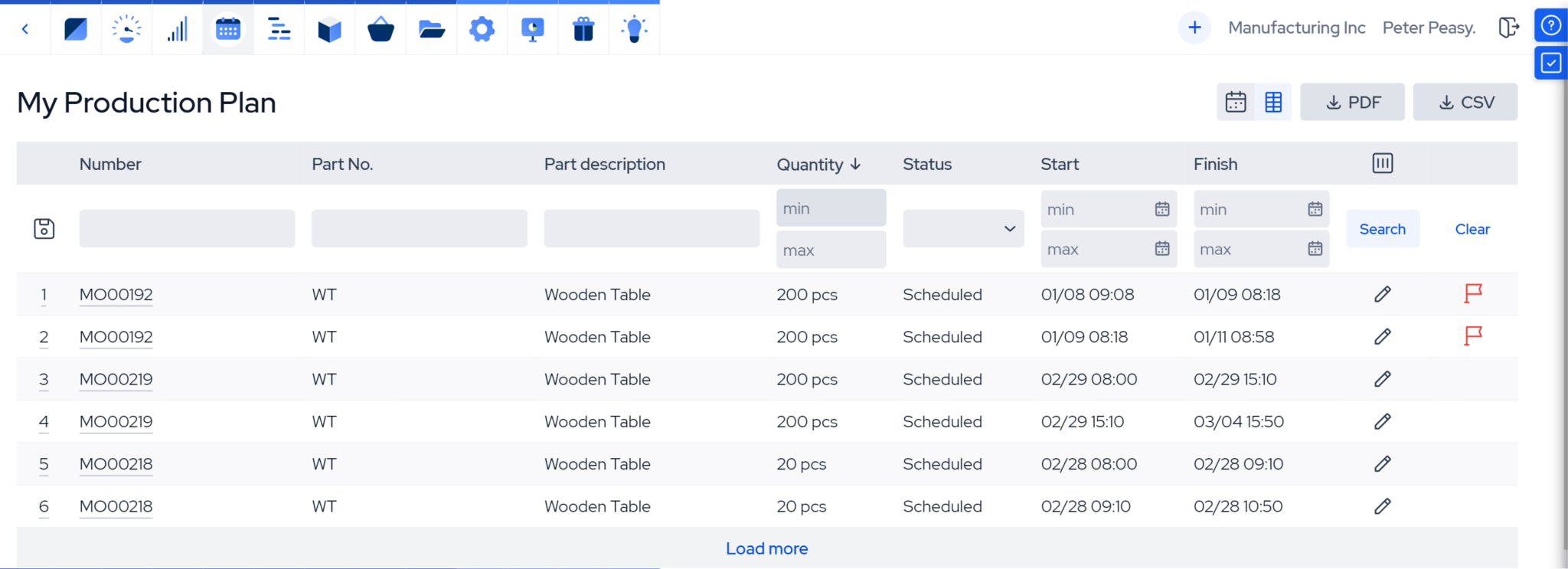Open the column chooser icon
Image resolution: width=1568 pixels, height=569 pixels.
[x=1382, y=163]
